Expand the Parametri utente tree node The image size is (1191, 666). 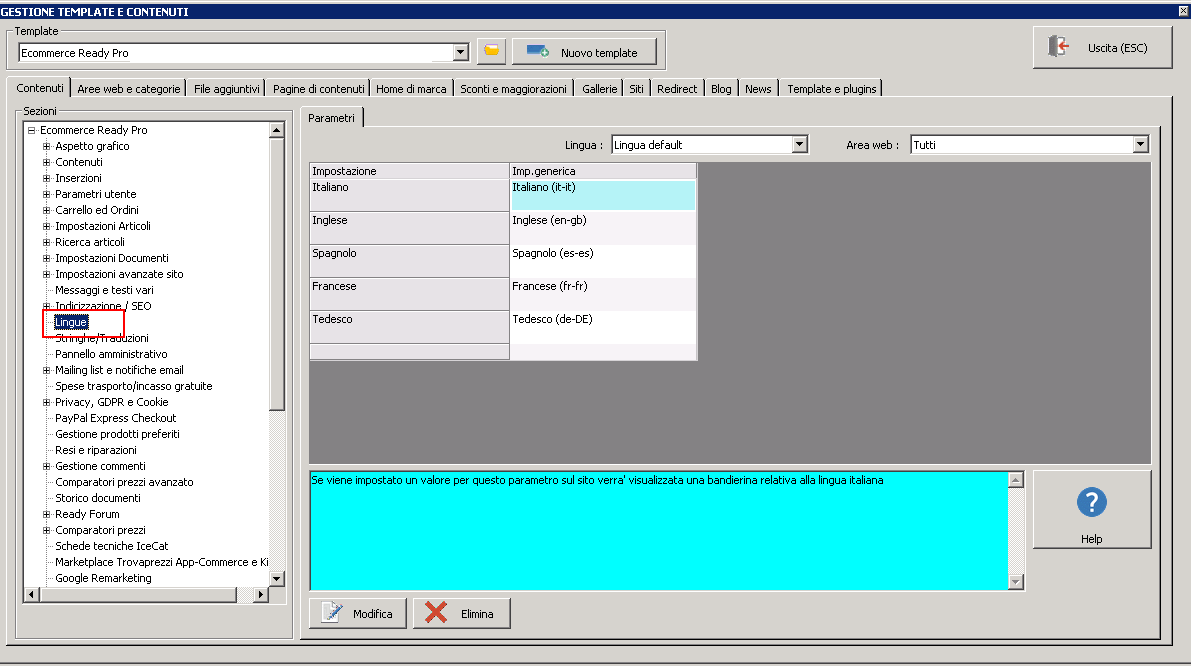[x=46, y=194]
